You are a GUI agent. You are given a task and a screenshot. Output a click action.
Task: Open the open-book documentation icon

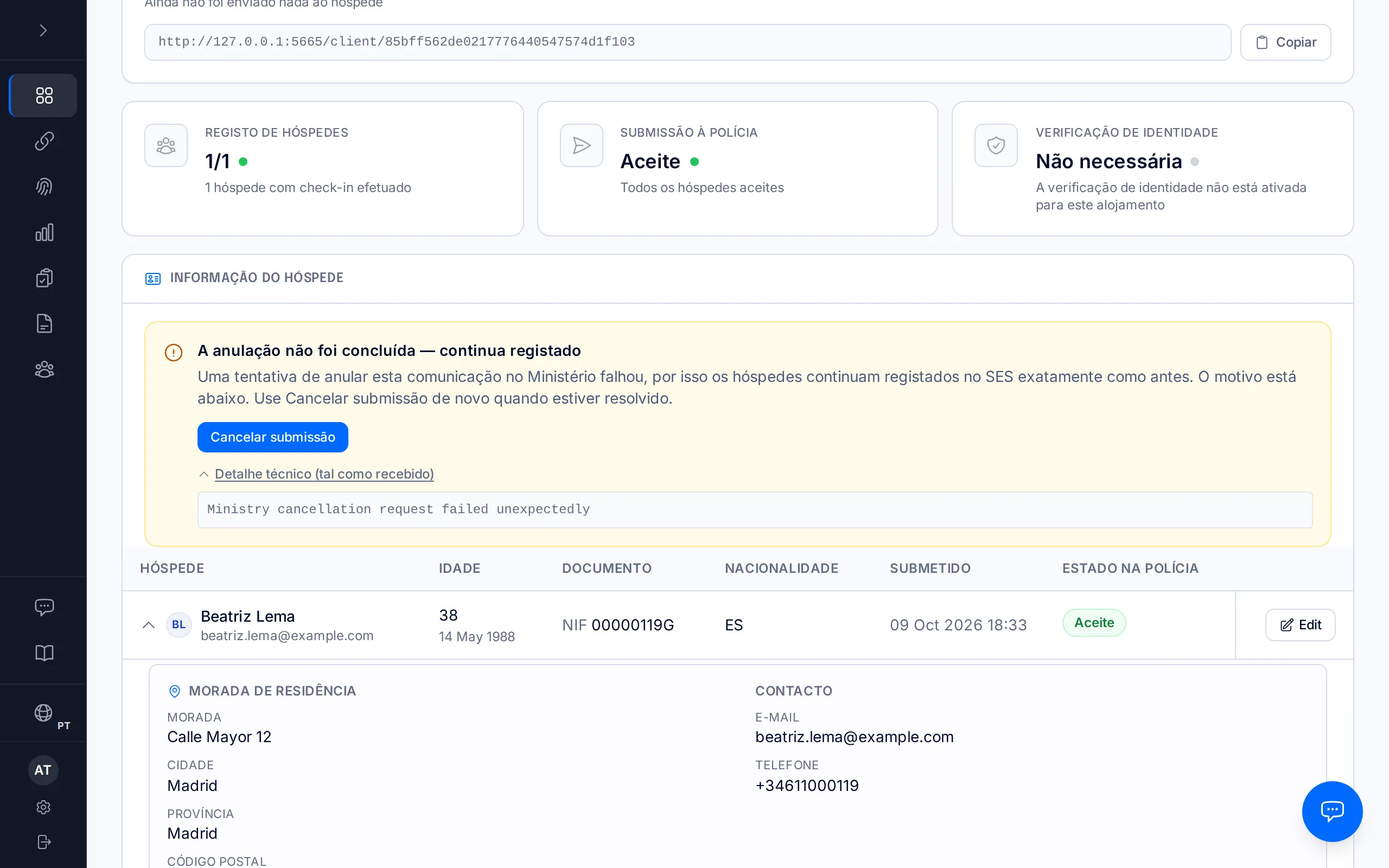(43, 653)
